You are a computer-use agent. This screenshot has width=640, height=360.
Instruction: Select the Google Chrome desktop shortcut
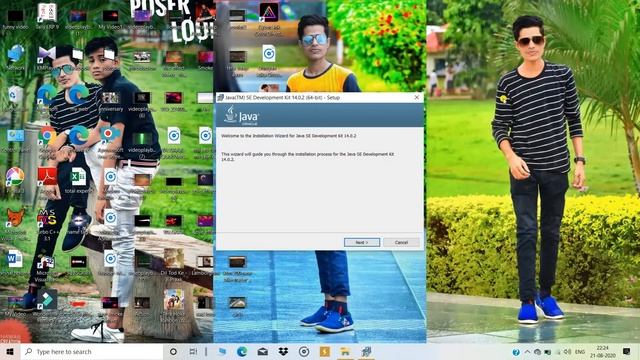[x=47, y=140]
